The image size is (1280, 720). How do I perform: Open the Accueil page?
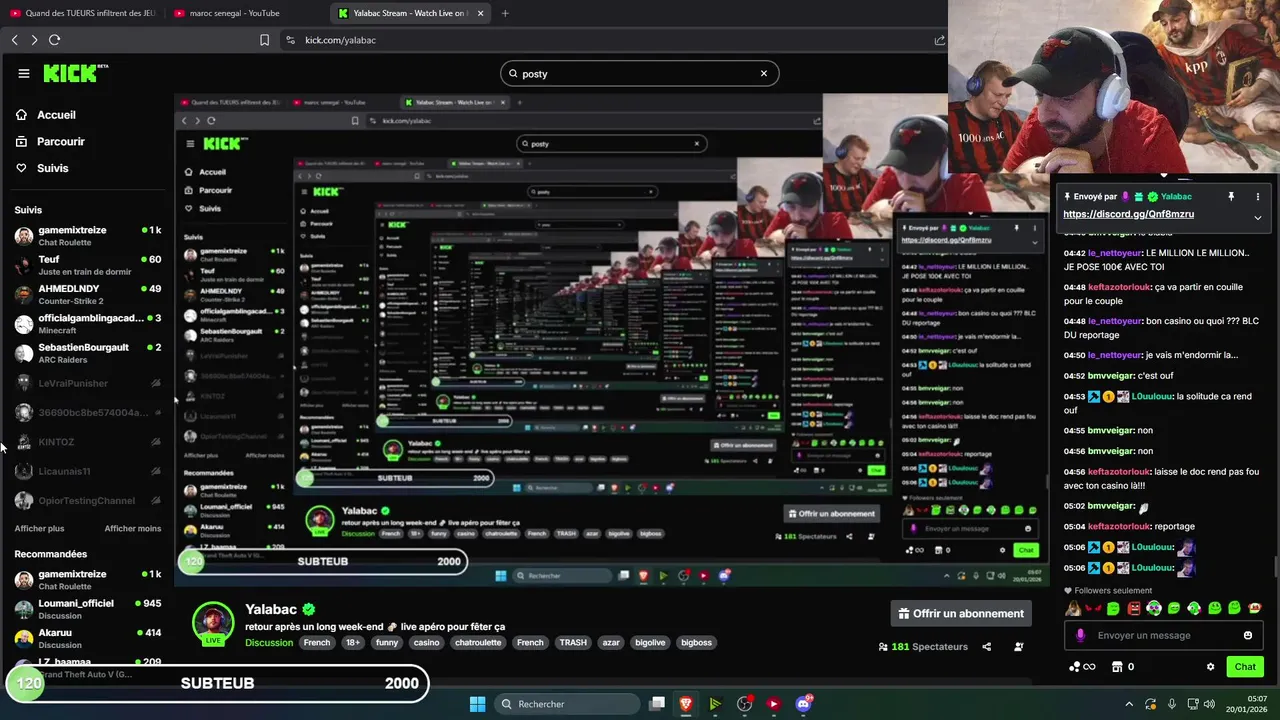[46, 115]
